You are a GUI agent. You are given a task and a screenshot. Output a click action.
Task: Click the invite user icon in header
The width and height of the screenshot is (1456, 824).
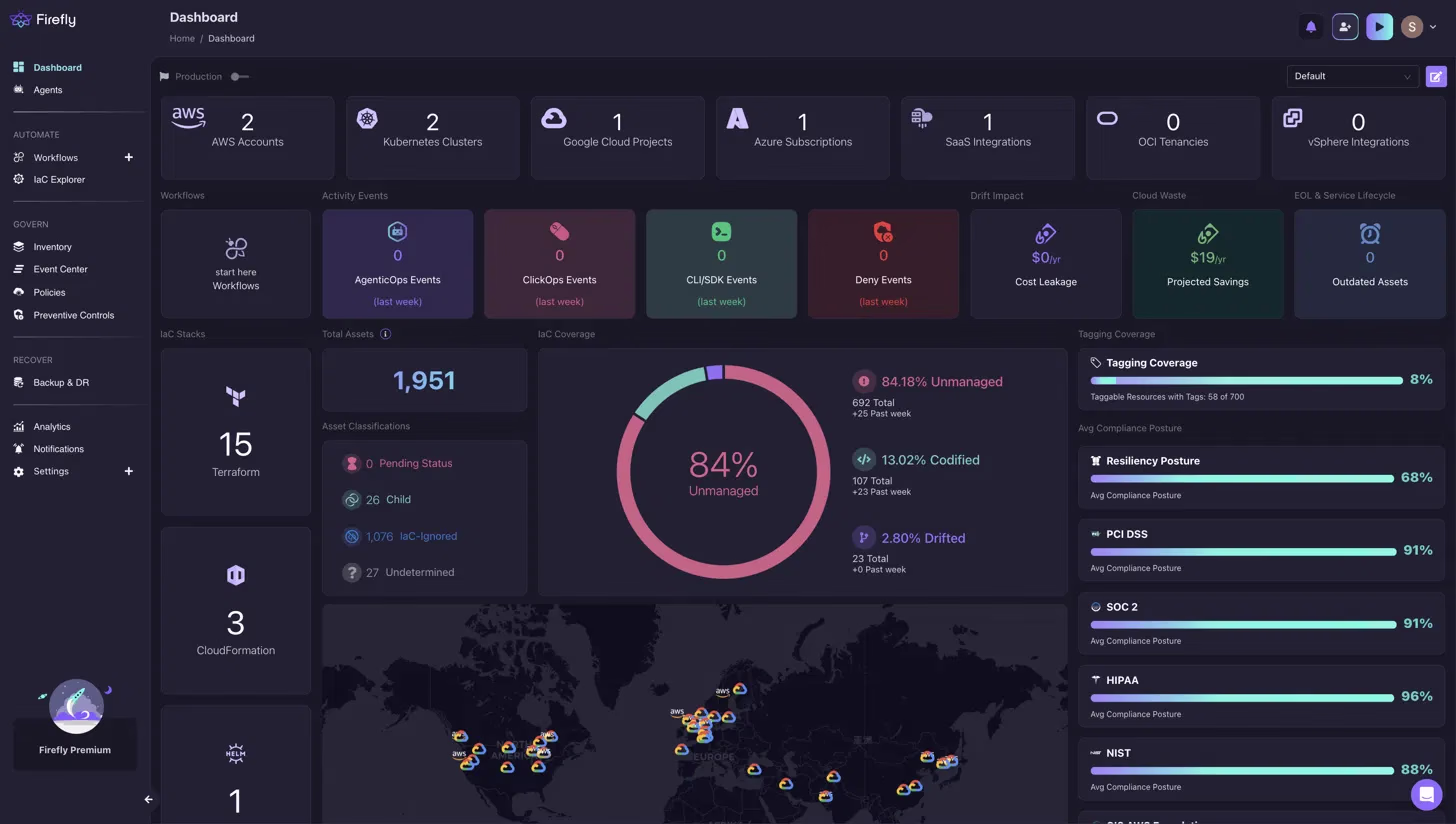point(1345,27)
